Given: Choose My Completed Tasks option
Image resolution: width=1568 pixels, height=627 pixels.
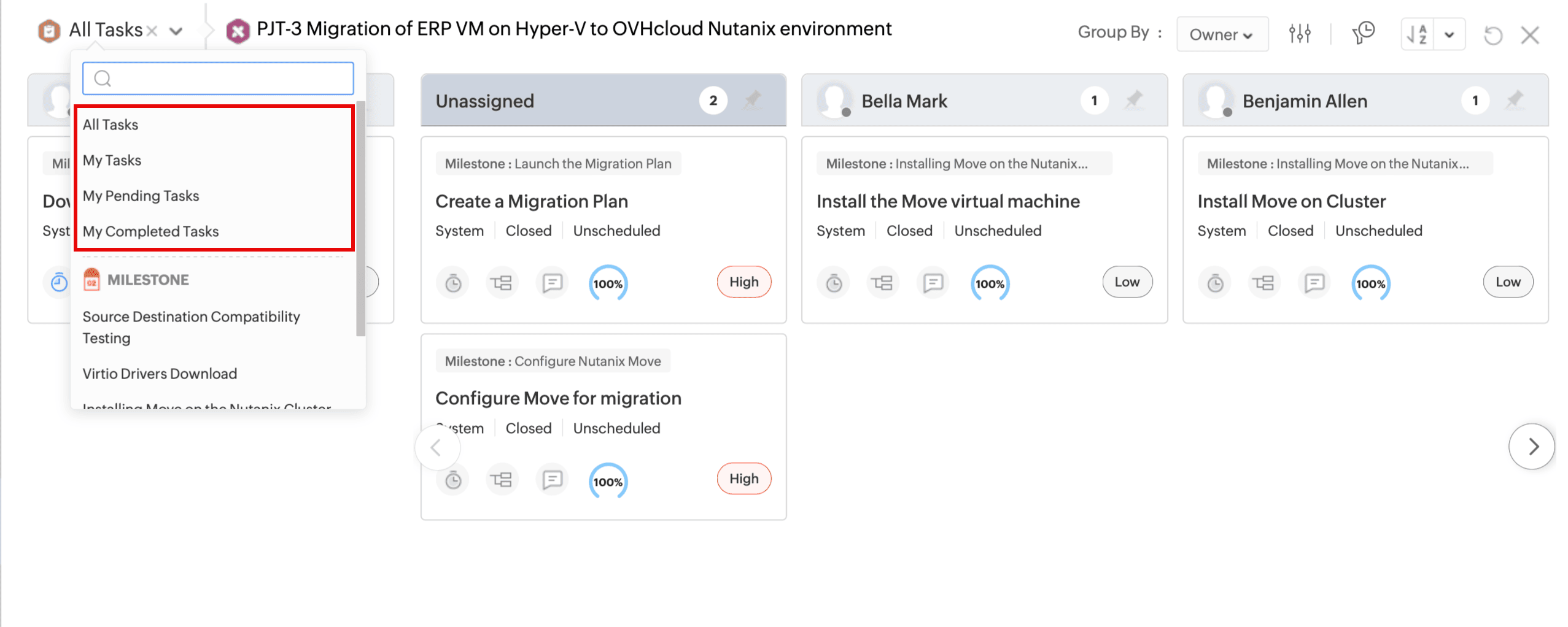Looking at the screenshot, I should pyautogui.click(x=150, y=231).
